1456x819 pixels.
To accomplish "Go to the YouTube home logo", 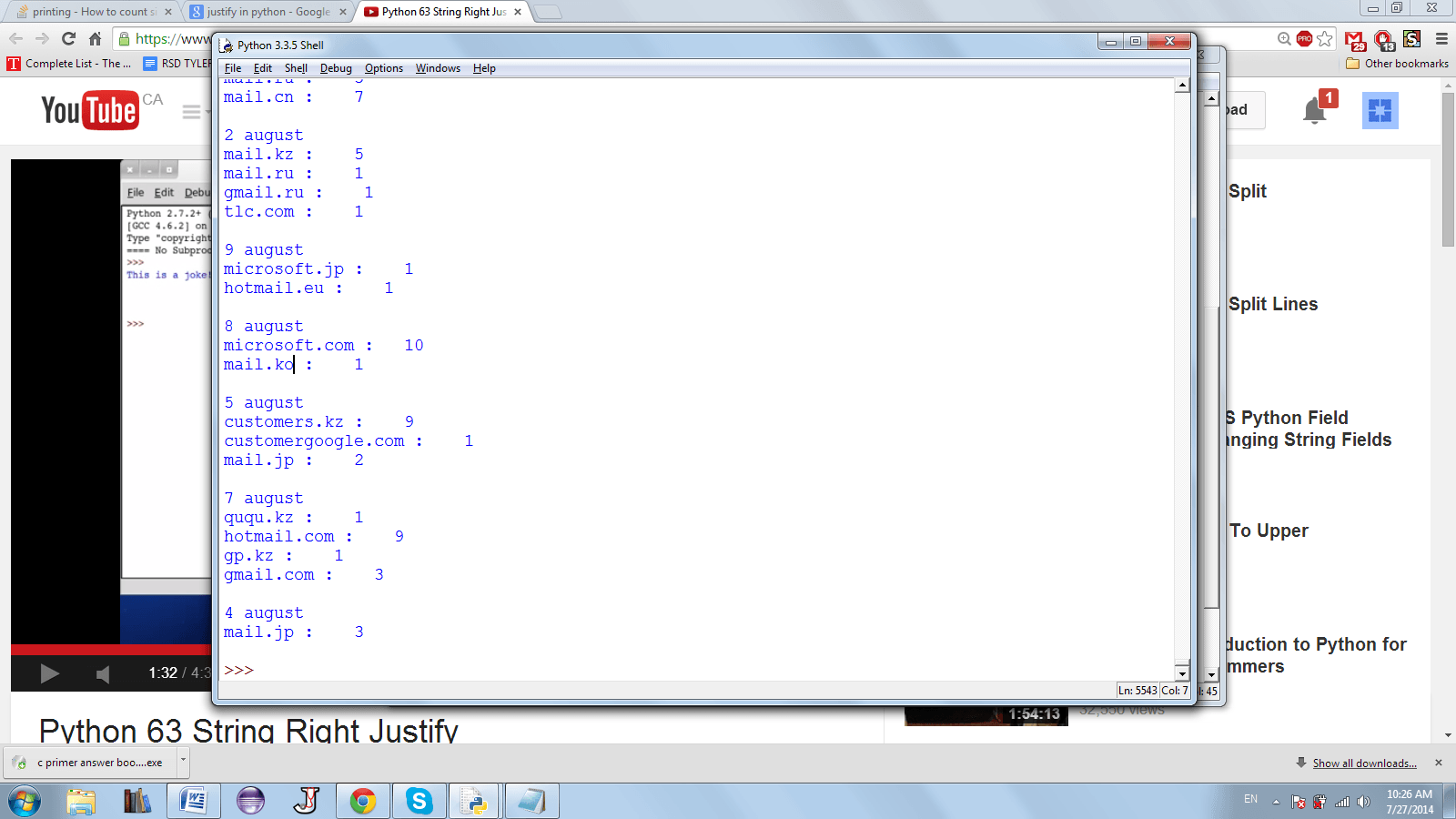I will (90, 110).
